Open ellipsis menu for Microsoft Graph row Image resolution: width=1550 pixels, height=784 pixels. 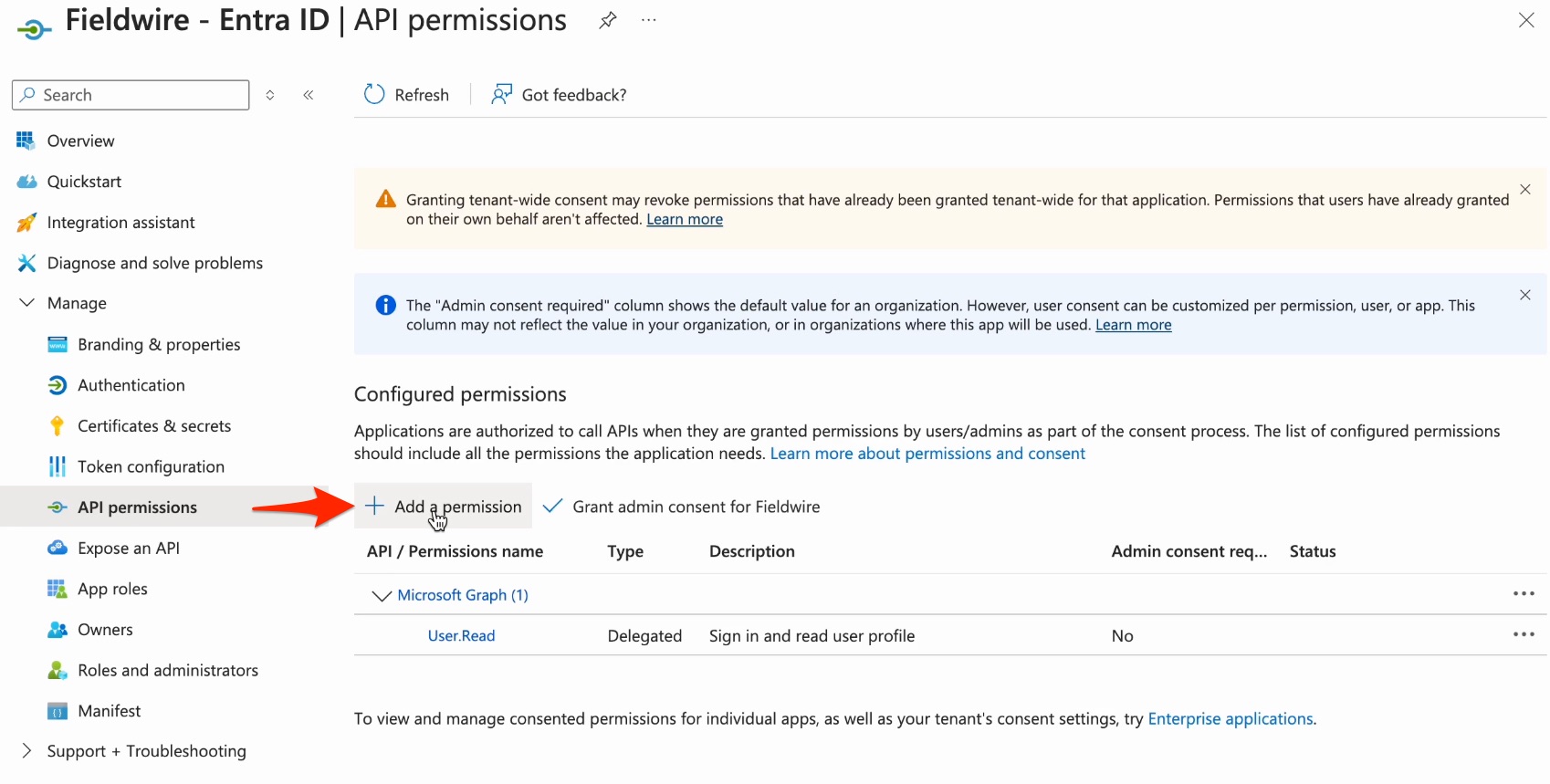[x=1524, y=593]
